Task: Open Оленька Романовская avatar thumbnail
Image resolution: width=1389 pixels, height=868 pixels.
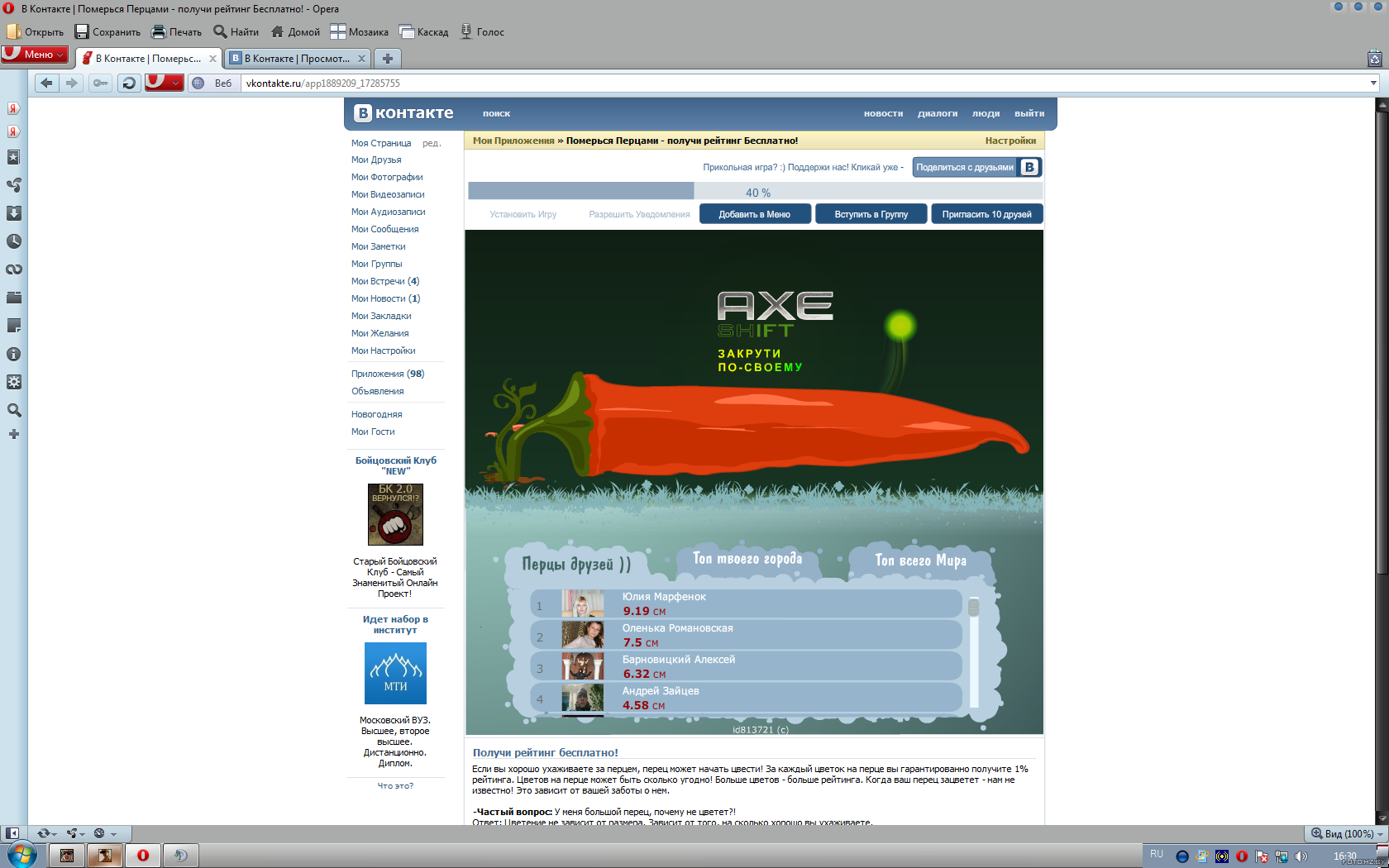Action: click(x=583, y=635)
